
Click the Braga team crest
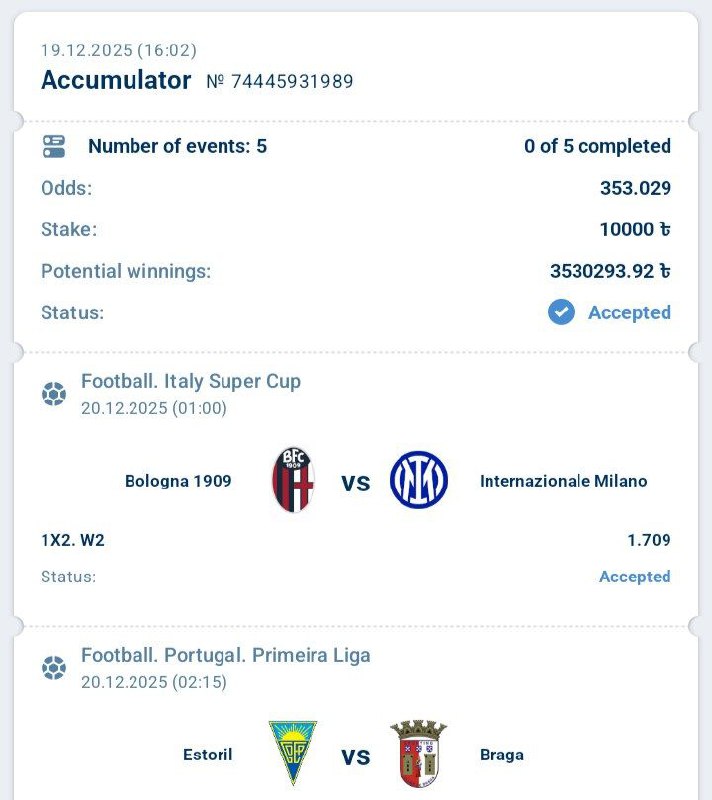click(x=419, y=754)
